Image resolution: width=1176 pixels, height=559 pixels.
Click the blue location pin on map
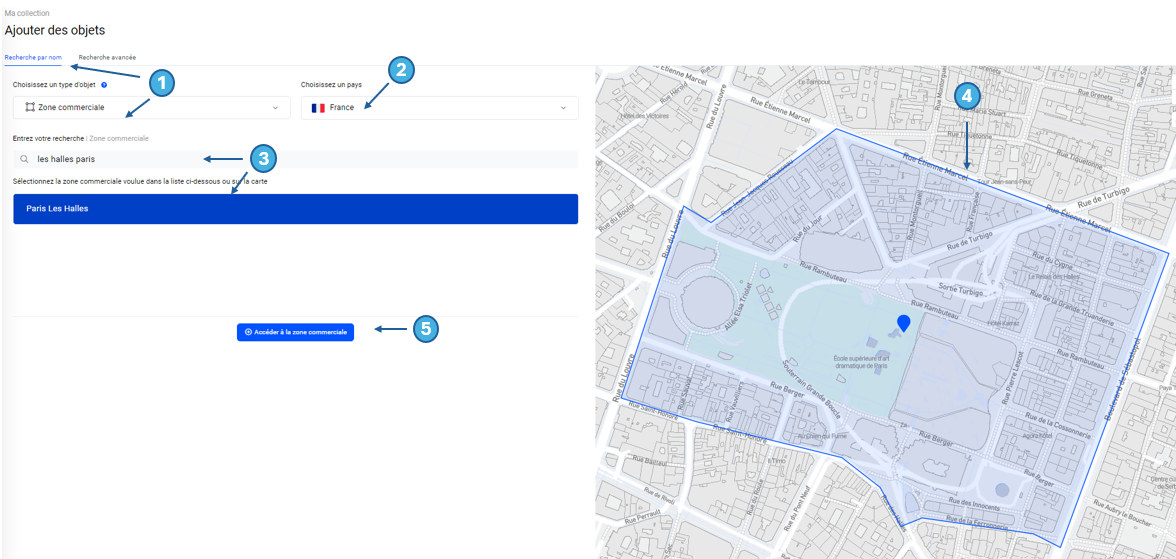[903, 323]
